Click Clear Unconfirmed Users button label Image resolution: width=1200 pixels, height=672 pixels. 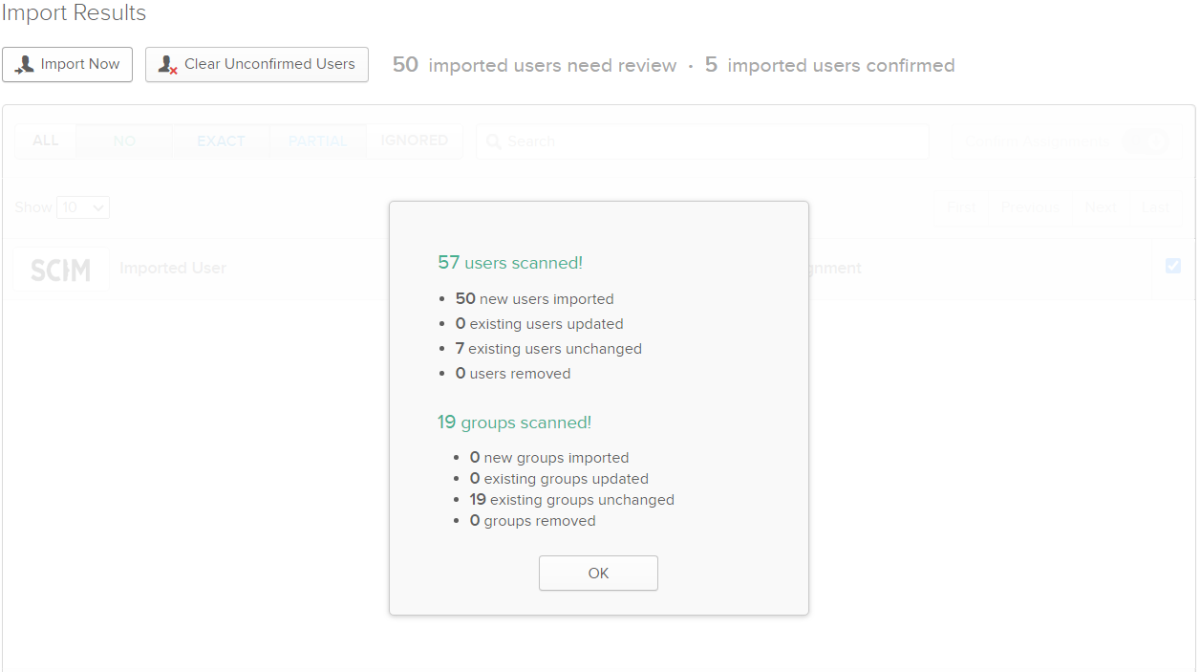(x=269, y=64)
